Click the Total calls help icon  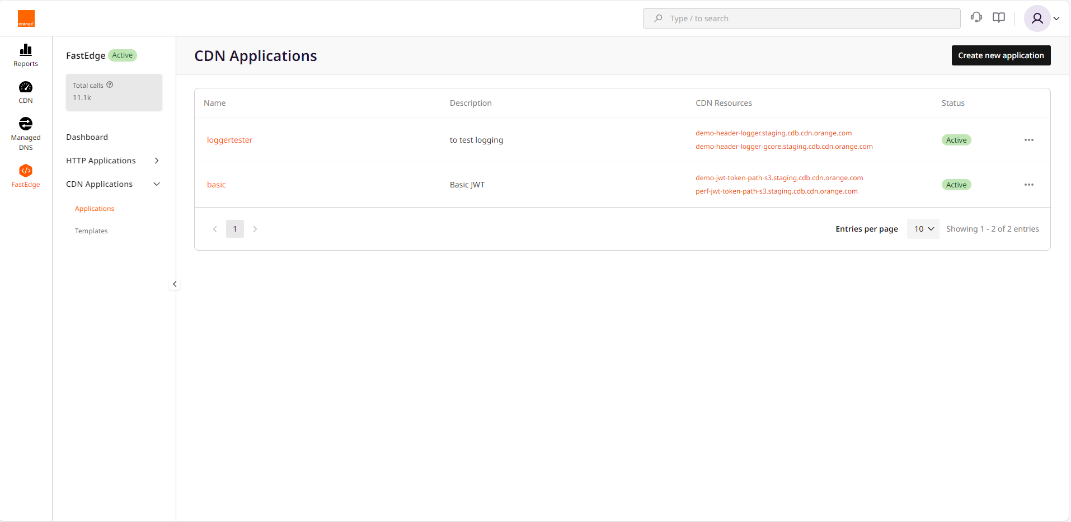[110, 85]
